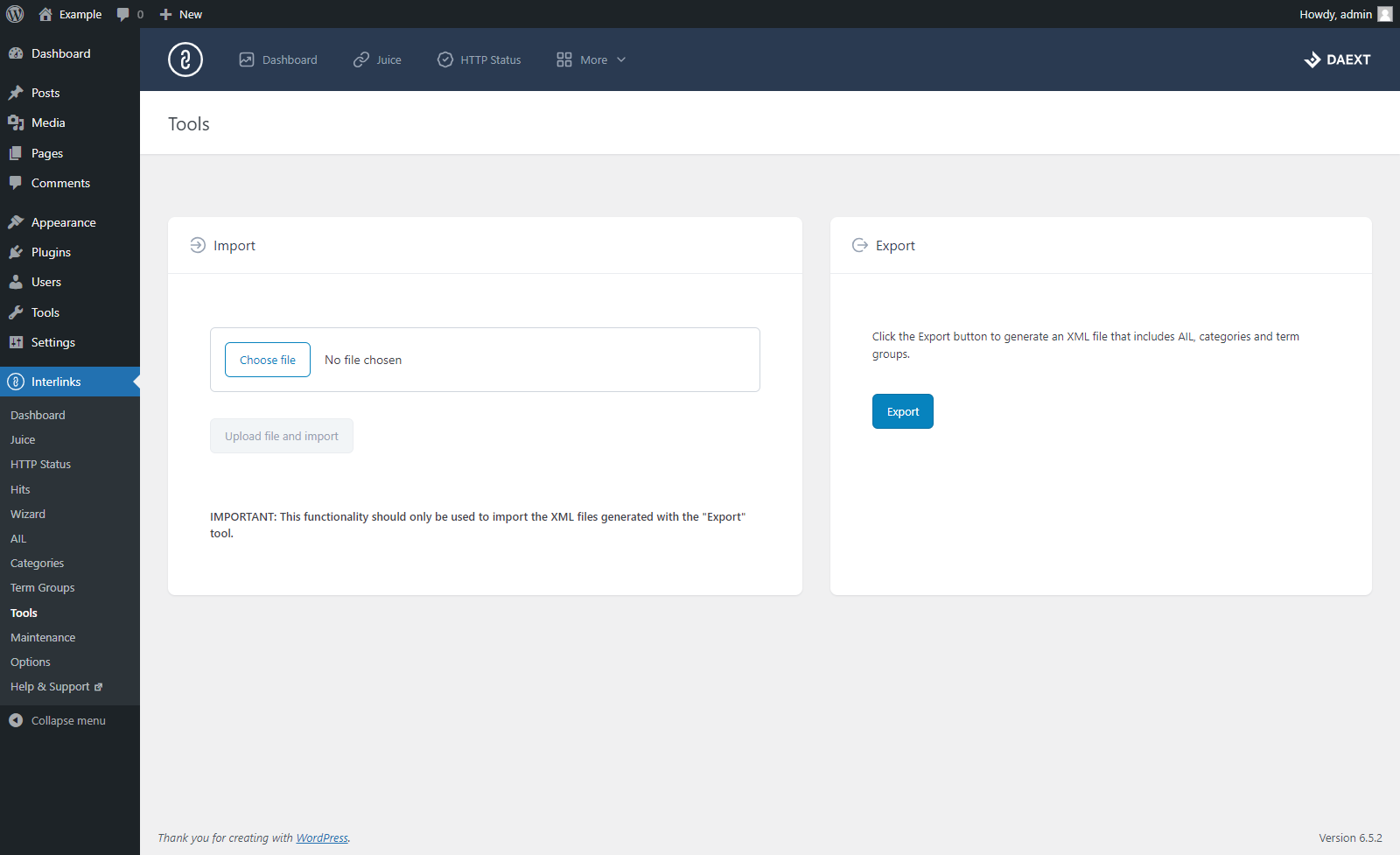Go to Maintenance in the Interlinks menu

tap(43, 637)
